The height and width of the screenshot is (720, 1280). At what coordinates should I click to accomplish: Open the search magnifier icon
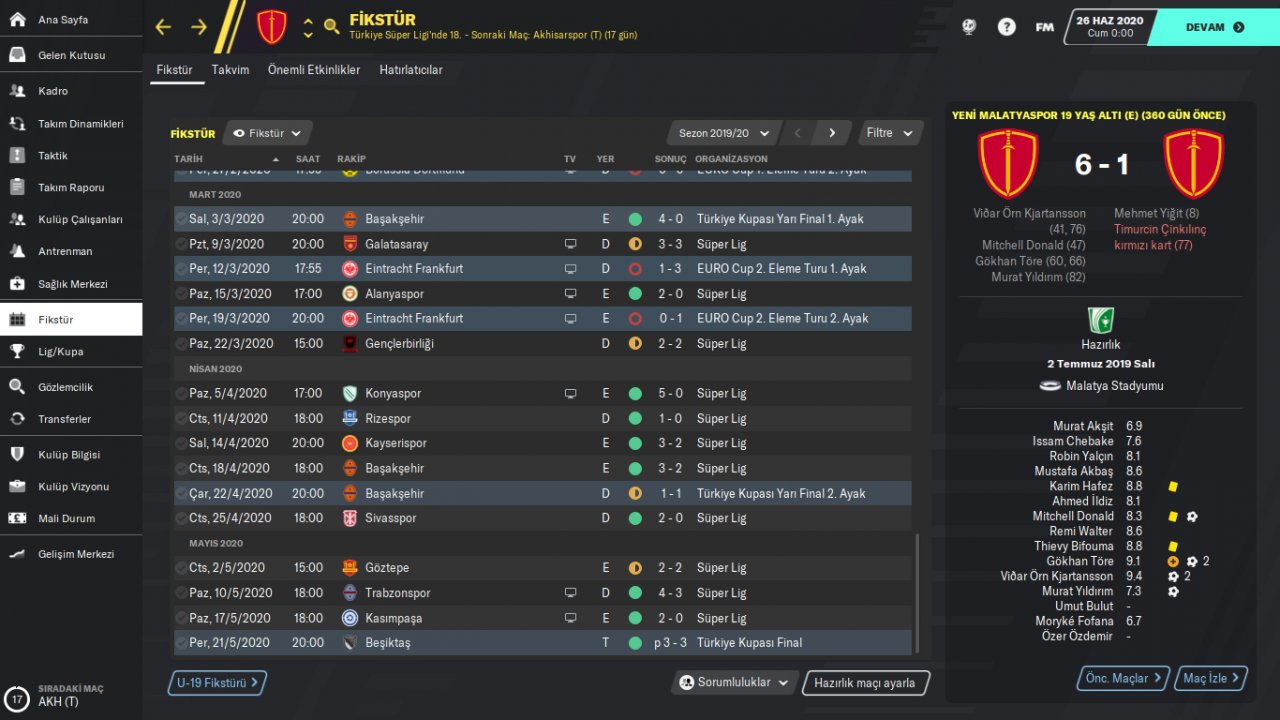[x=332, y=27]
